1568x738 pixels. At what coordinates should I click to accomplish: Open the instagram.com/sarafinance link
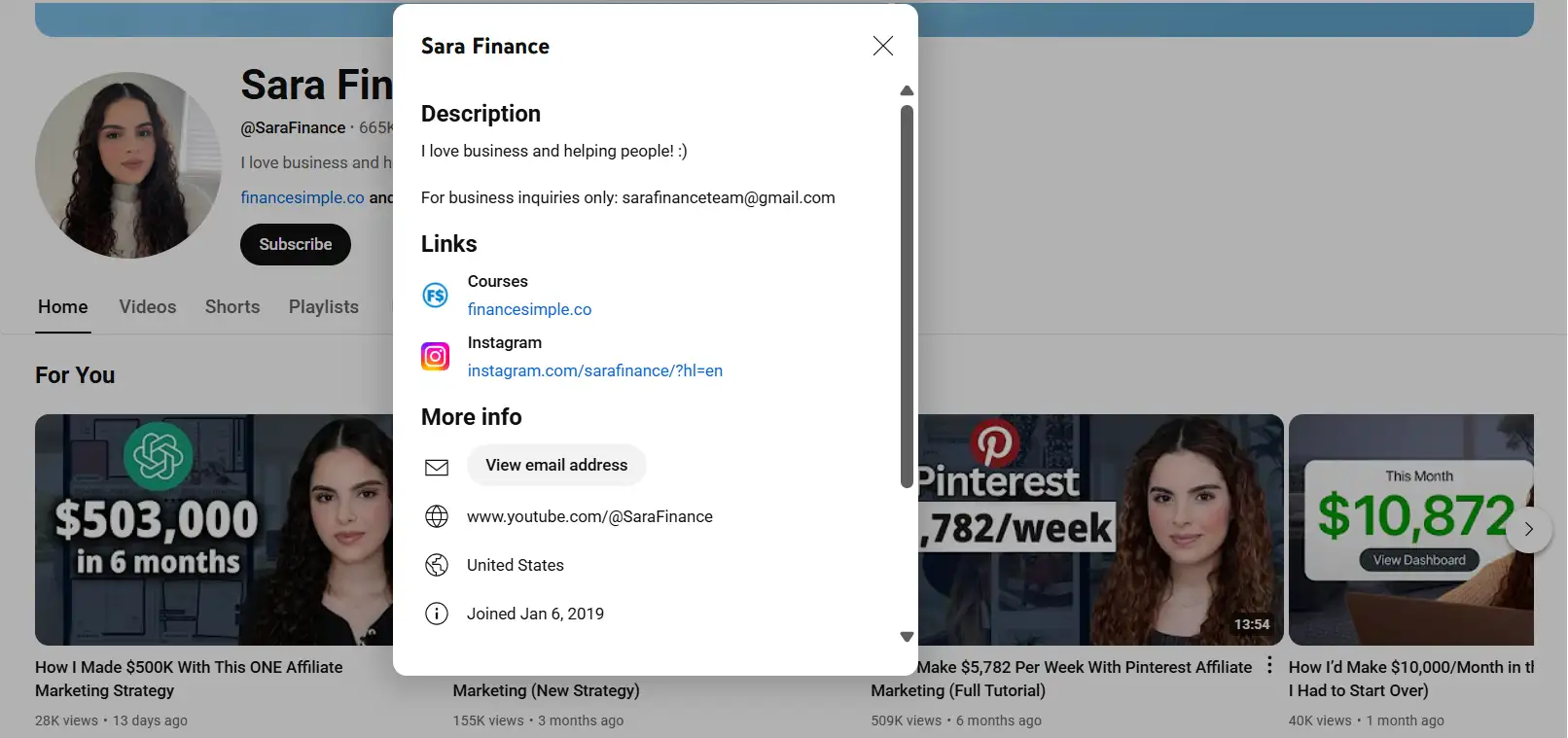[x=594, y=370]
